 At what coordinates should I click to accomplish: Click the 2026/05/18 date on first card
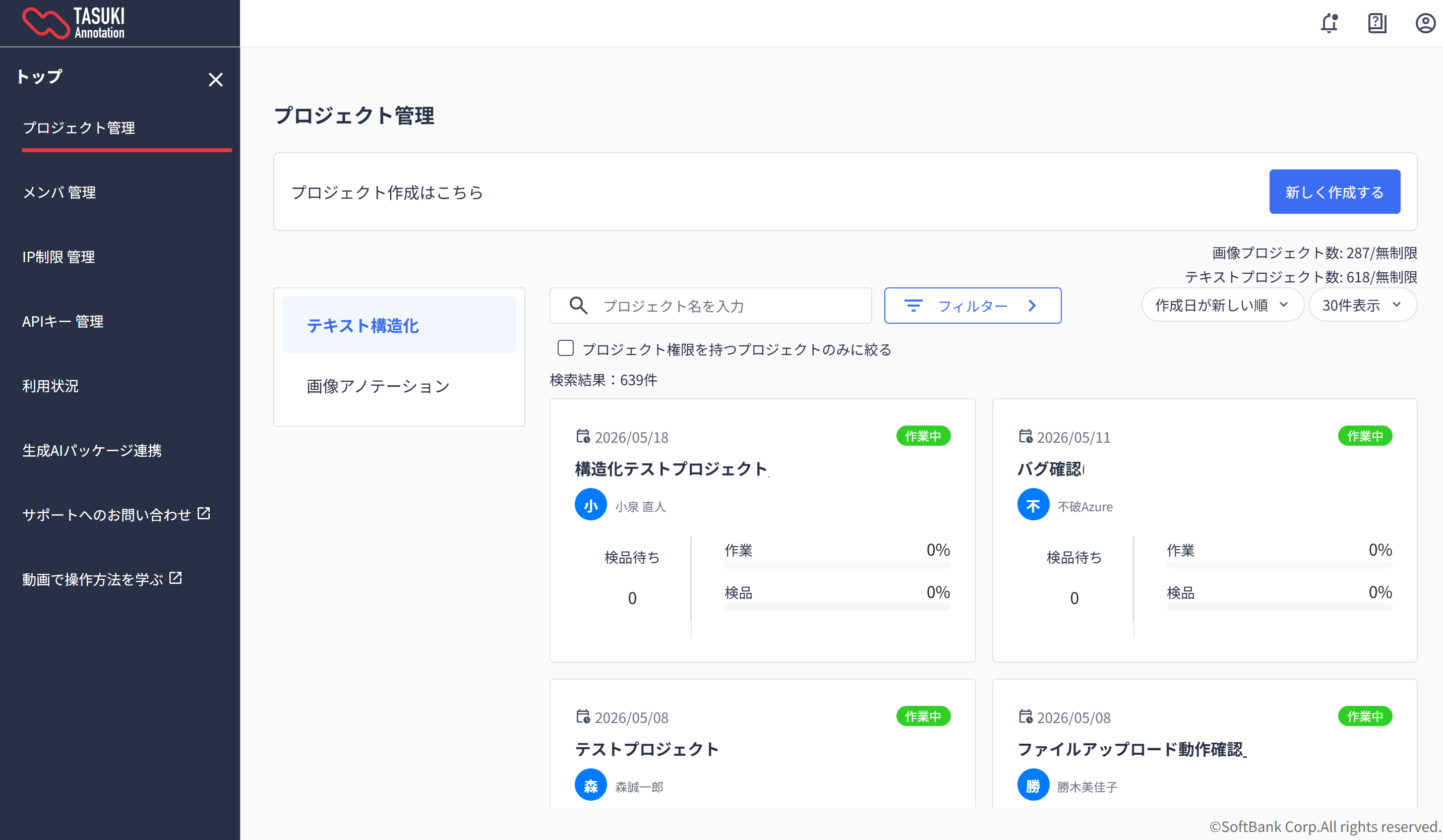click(x=632, y=438)
